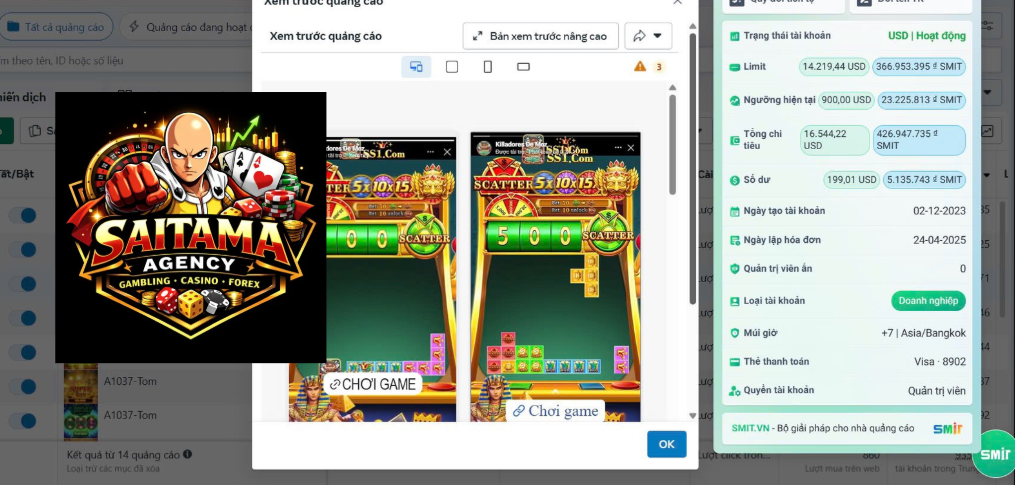Select the Quảng cáo đang hoạt động tab
Screen dimensions: 1015x485
click(x=188, y=27)
